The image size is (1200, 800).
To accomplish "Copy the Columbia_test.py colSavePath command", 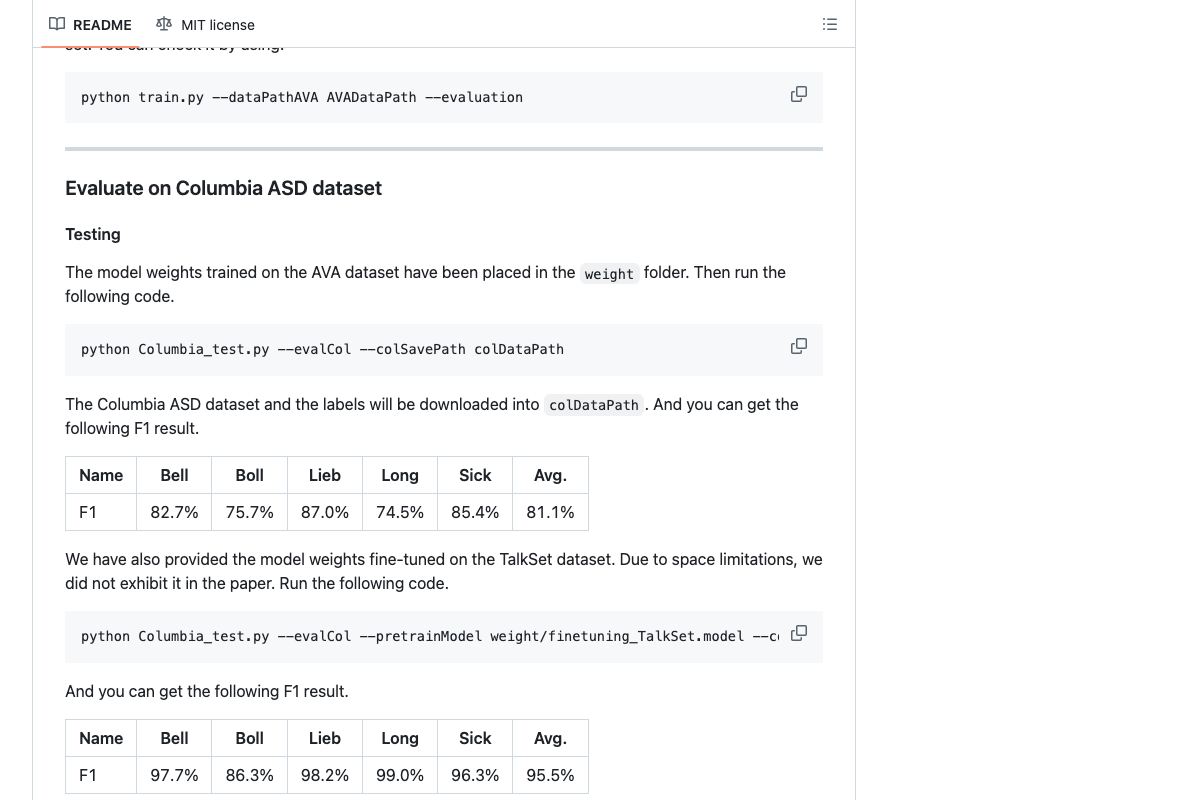I will click(x=799, y=346).
